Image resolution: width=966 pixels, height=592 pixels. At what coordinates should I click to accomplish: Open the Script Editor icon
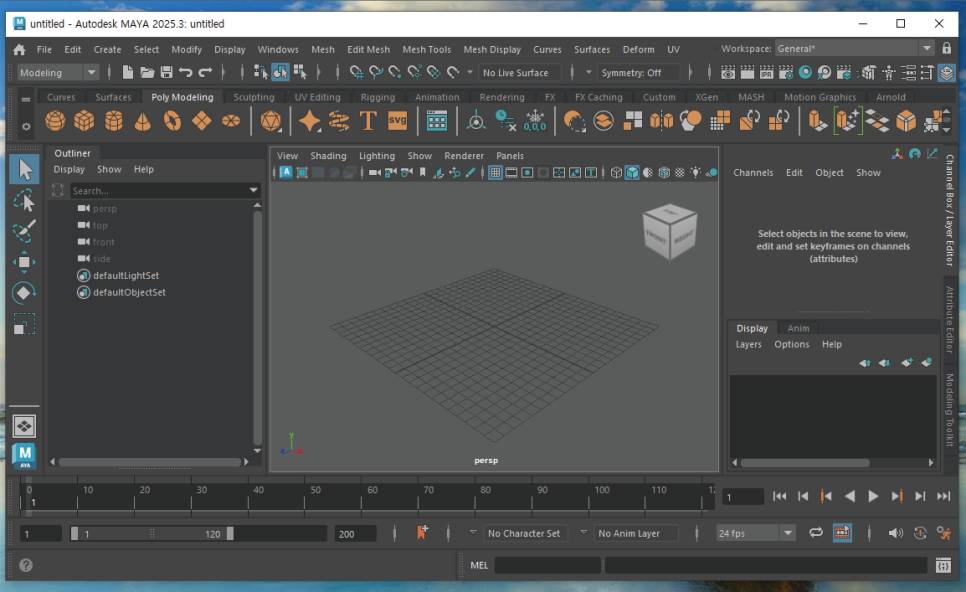point(943,566)
